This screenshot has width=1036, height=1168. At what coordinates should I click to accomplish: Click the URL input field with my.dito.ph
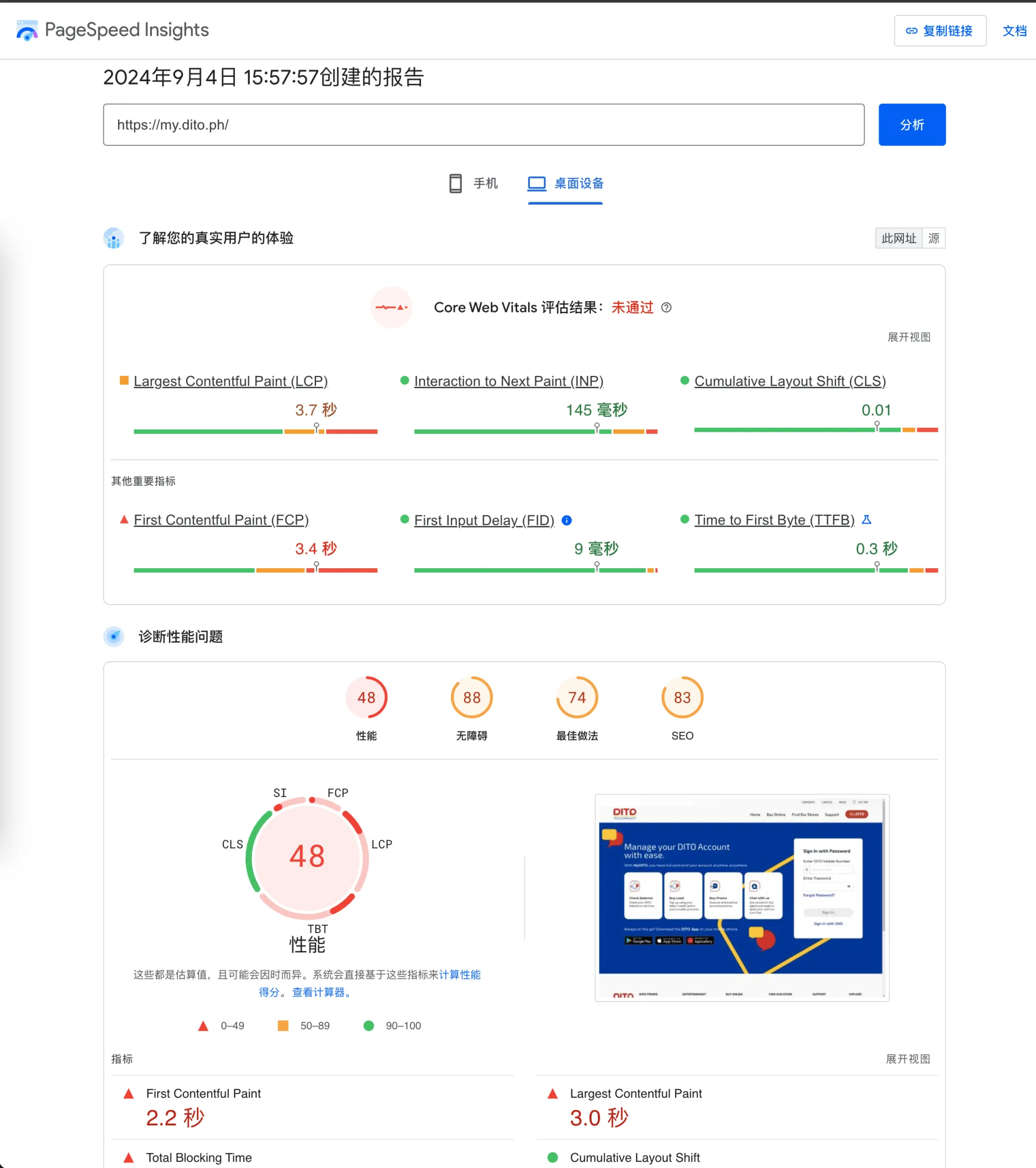click(x=483, y=124)
